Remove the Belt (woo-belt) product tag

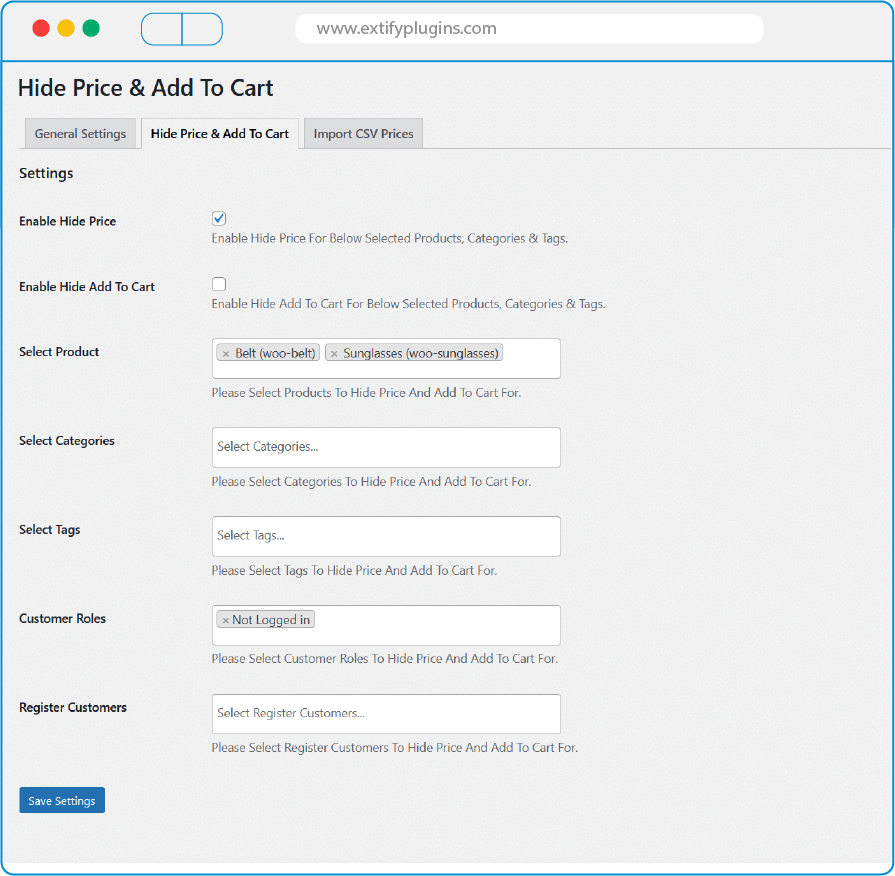(x=226, y=354)
